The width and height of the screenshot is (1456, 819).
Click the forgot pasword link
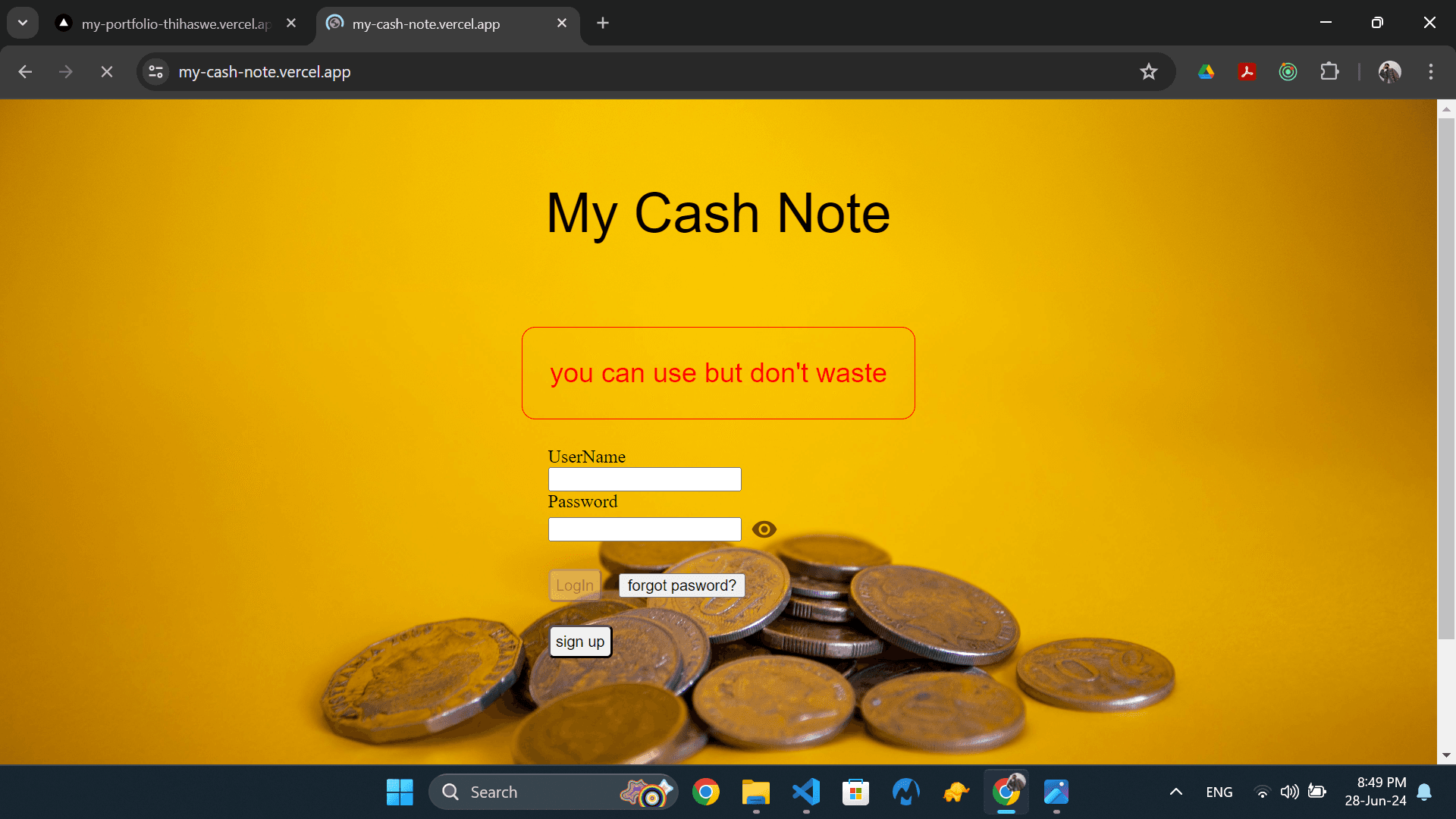[x=680, y=585]
